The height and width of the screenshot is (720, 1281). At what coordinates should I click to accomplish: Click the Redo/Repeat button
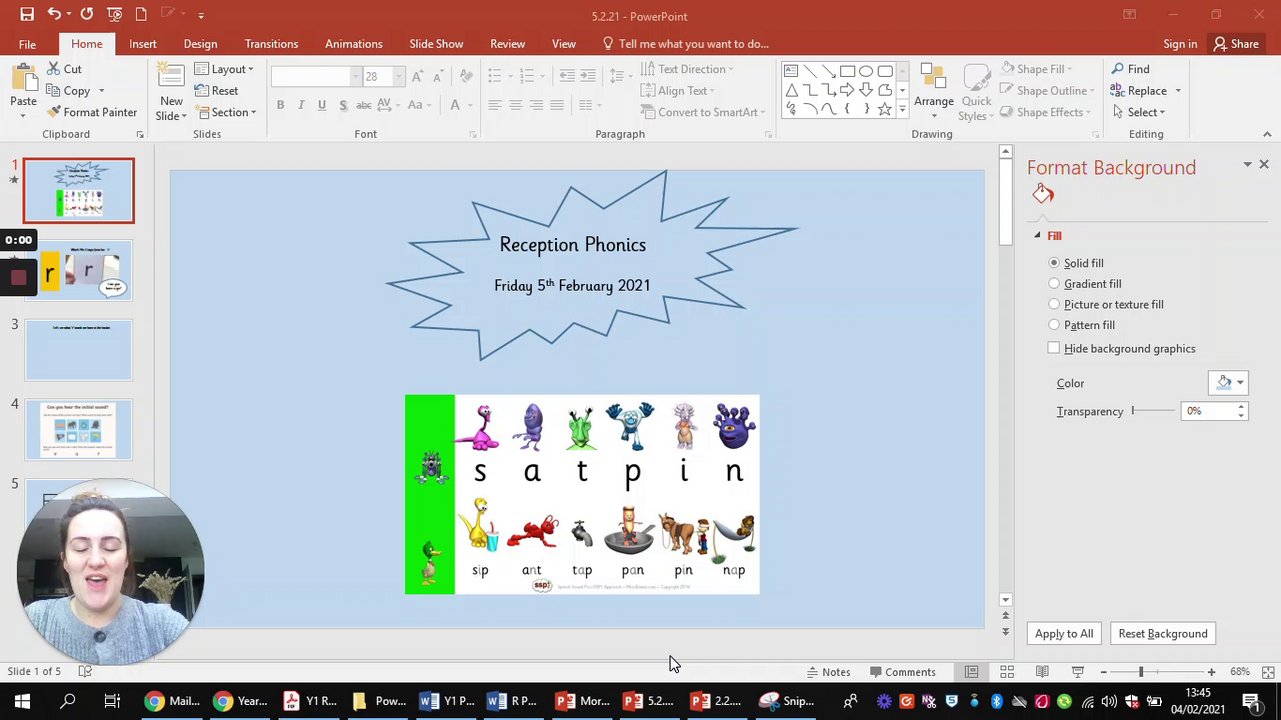(87, 15)
